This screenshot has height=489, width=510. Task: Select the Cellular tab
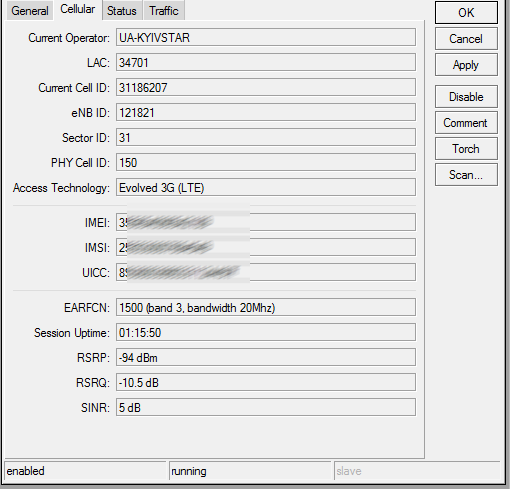coord(78,10)
